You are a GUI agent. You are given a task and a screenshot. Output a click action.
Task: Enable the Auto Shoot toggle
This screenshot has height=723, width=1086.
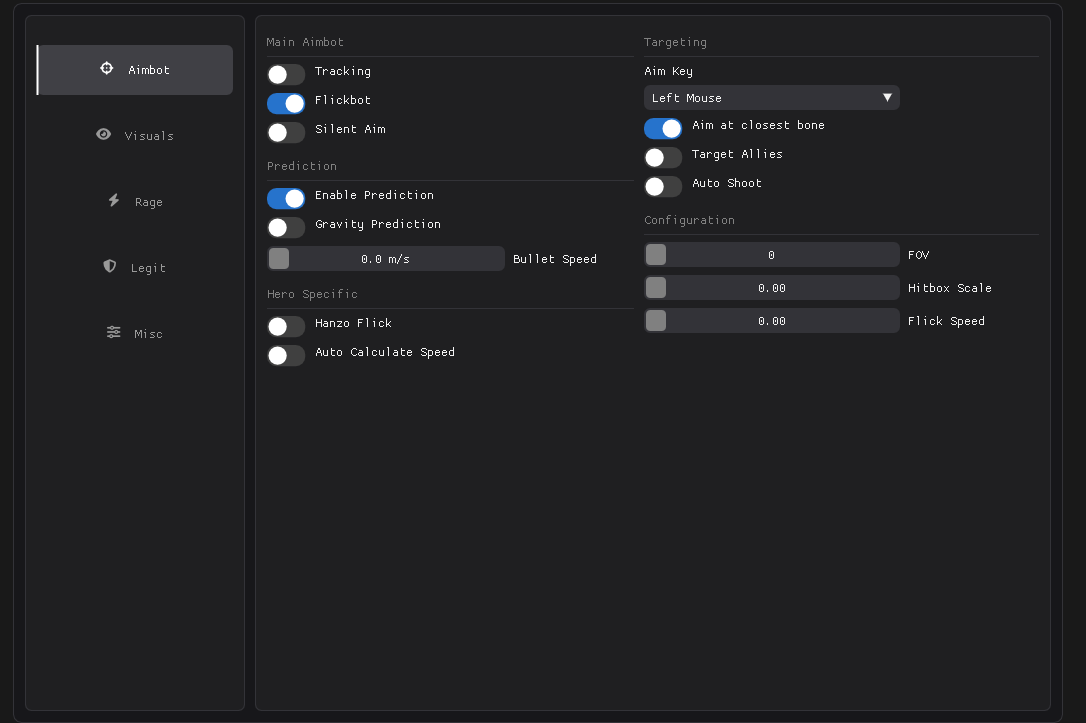pyautogui.click(x=663, y=186)
